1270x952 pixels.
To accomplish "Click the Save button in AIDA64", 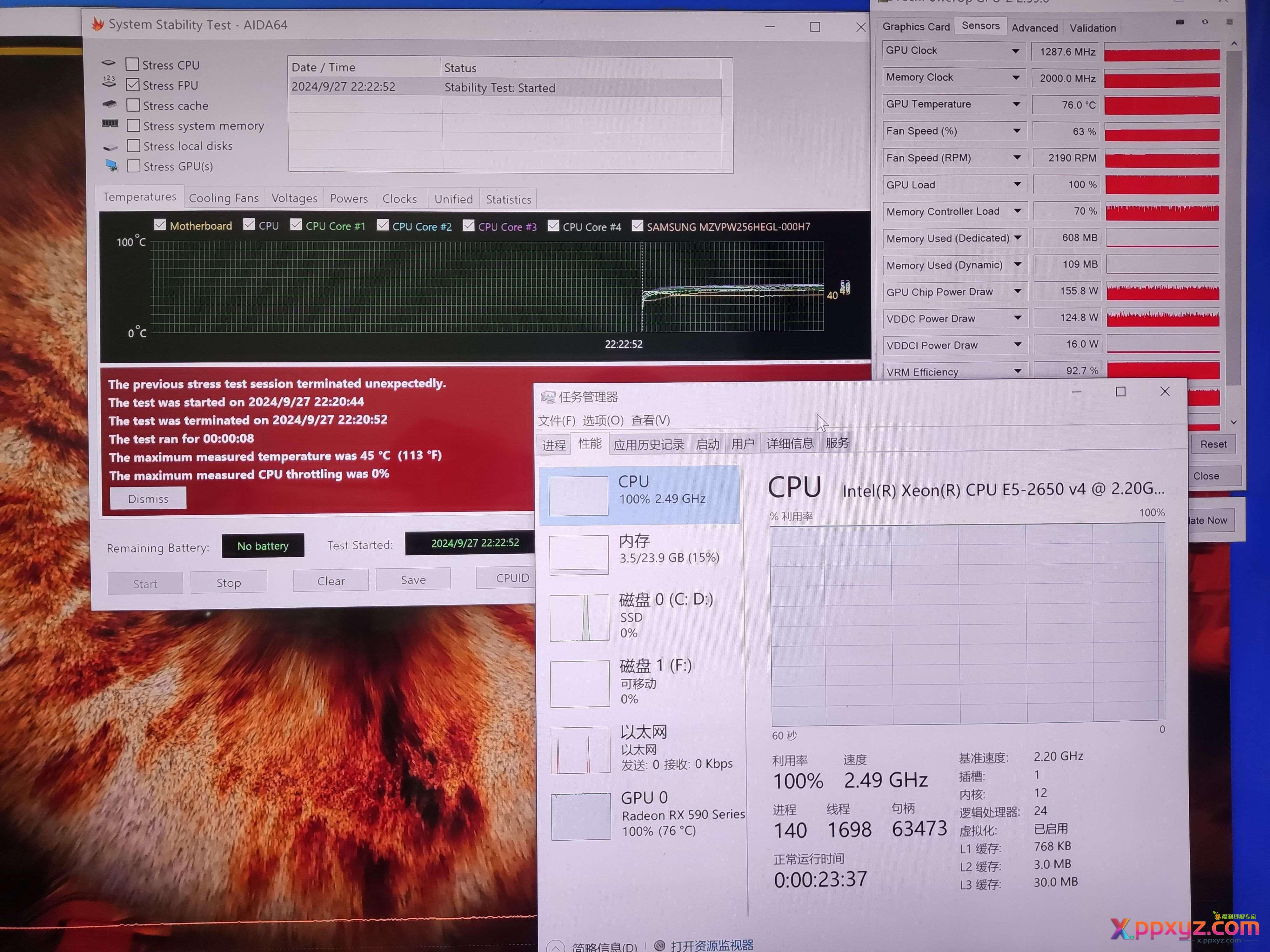I will (413, 579).
